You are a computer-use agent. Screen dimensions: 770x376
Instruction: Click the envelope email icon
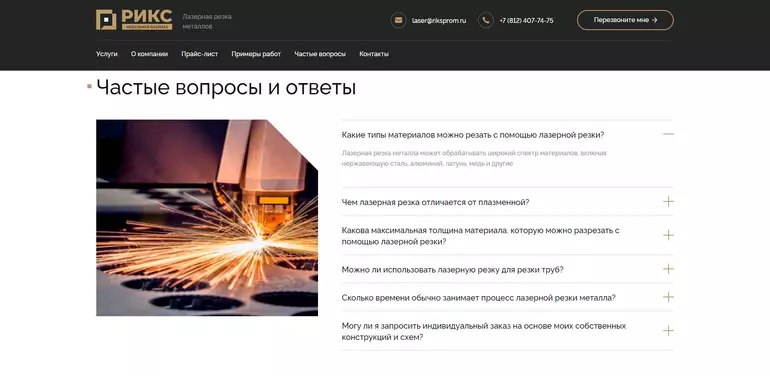point(398,20)
